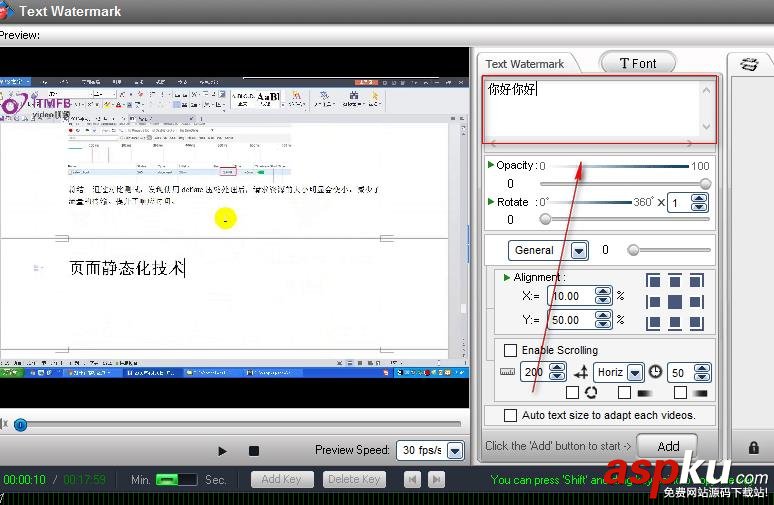The image size is (774, 505).
Task: Open the Preview Speed 30 fps/s dropdown
Action: click(x=456, y=451)
